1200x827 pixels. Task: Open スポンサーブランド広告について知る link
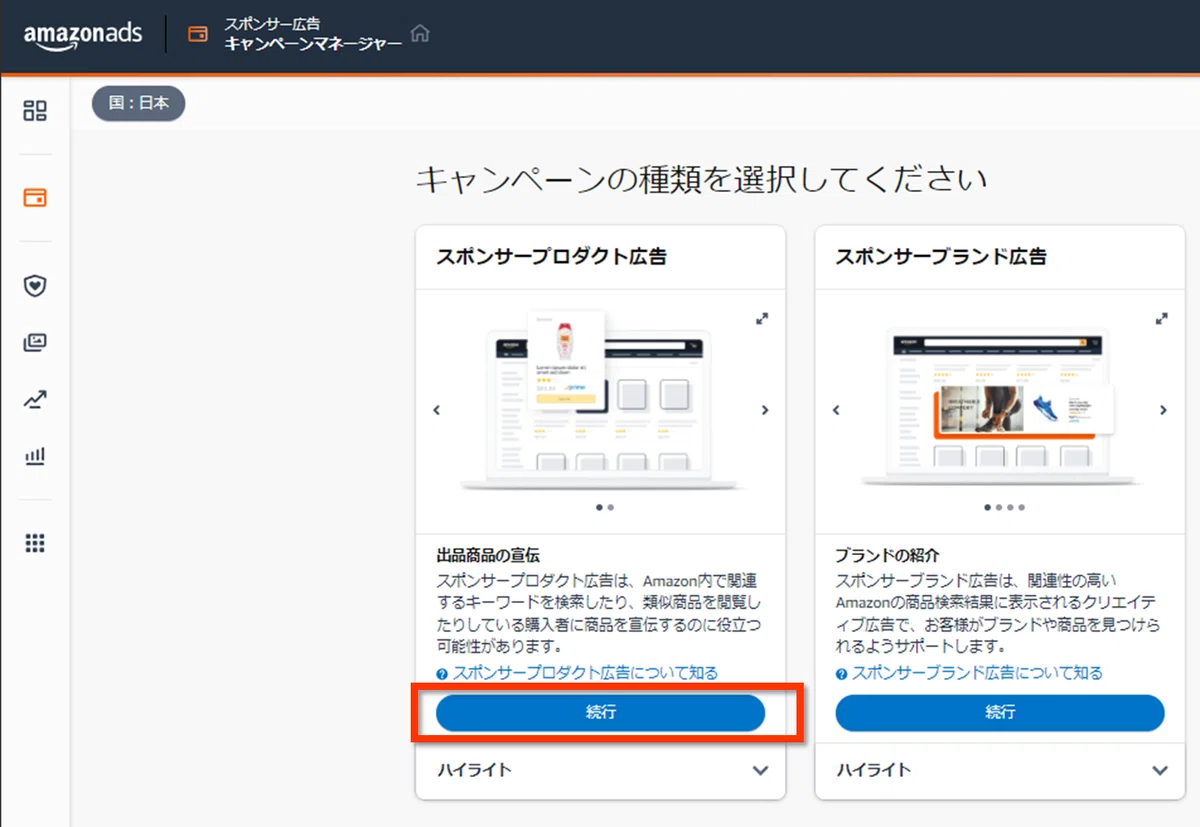click(978, 673)
